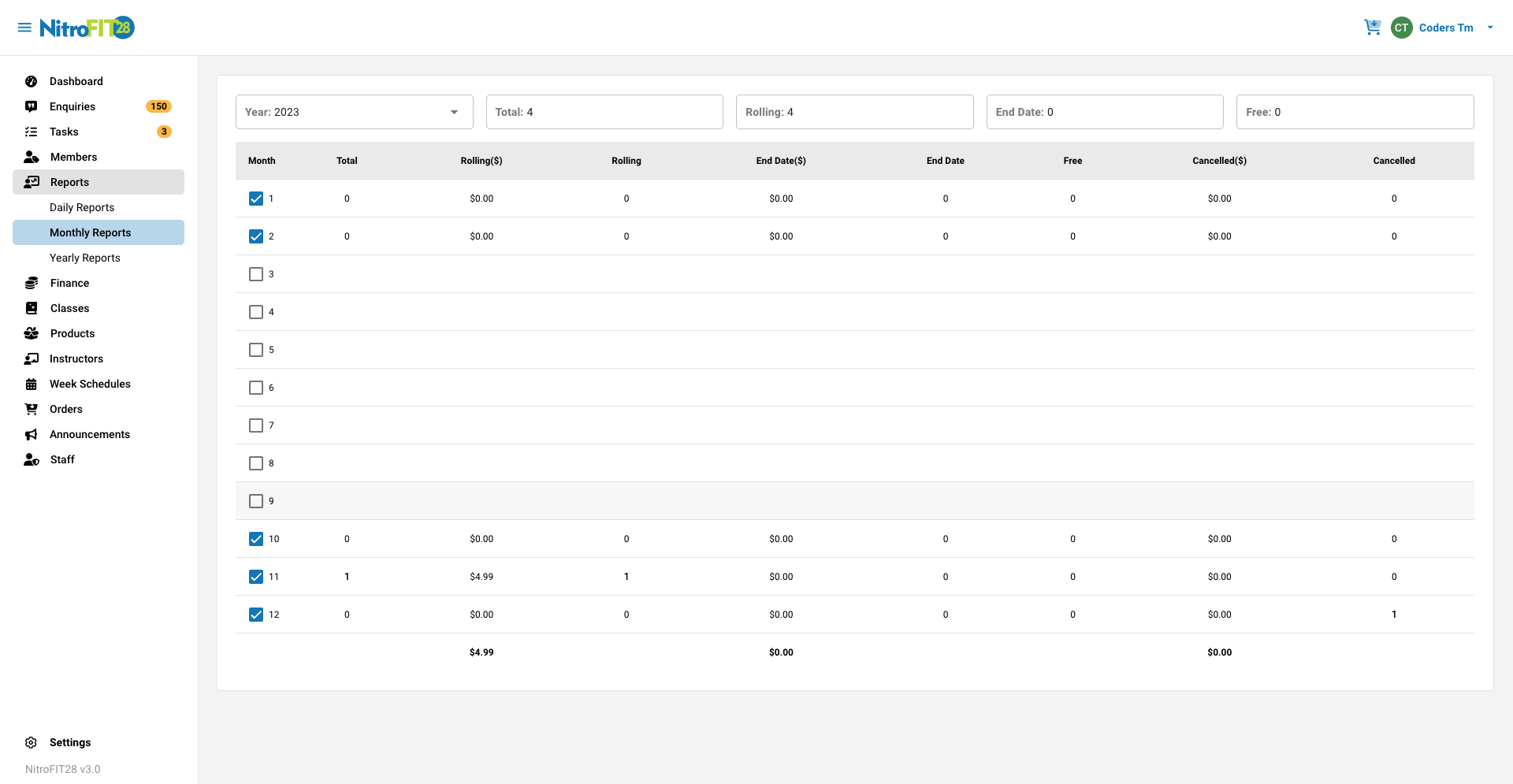This screenshot has width=1513, height=784.
Task: Click the Total: 4 field
Action: 604,112
